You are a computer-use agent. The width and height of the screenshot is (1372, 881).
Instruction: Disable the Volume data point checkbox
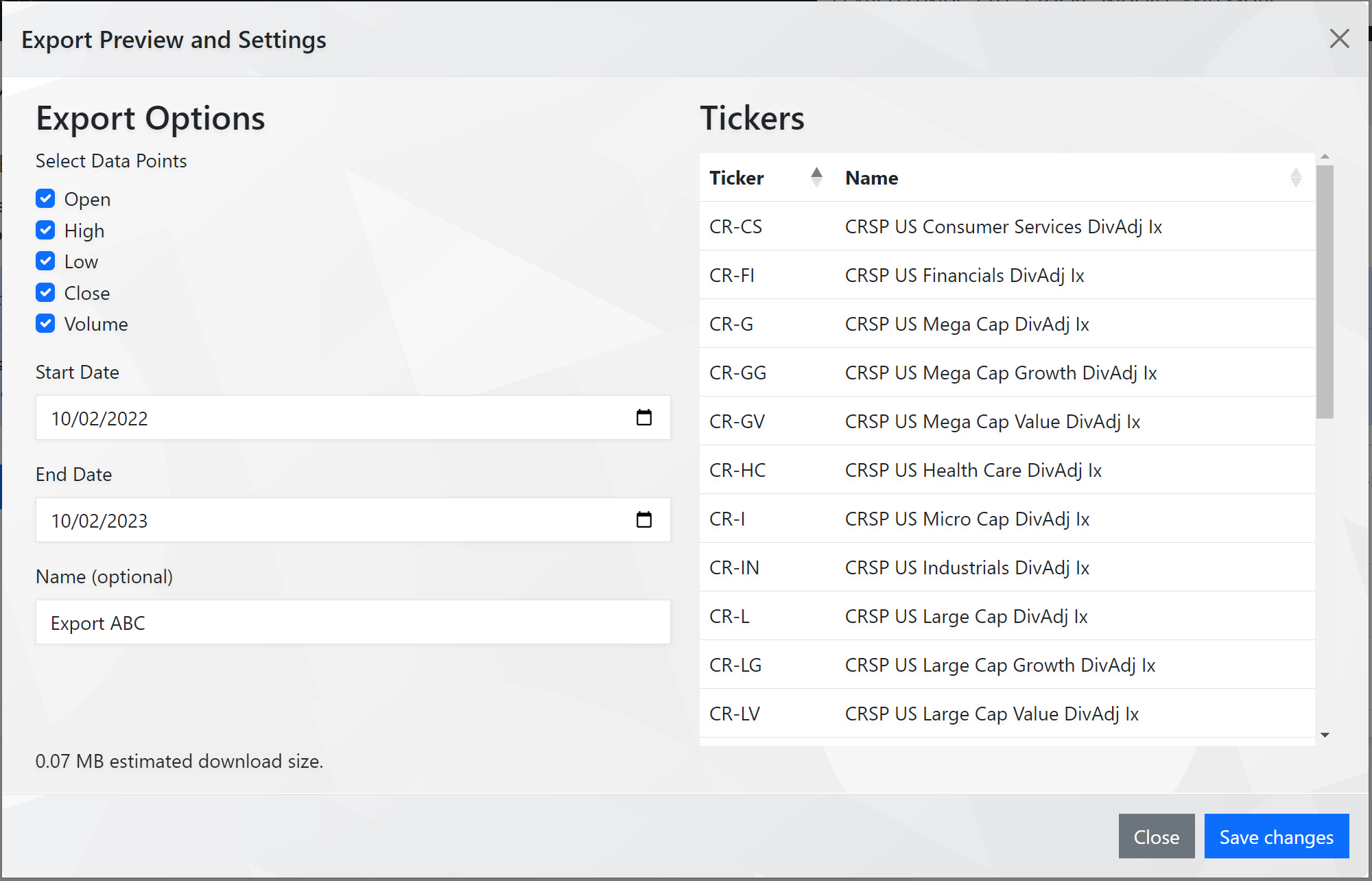[45, 324]
